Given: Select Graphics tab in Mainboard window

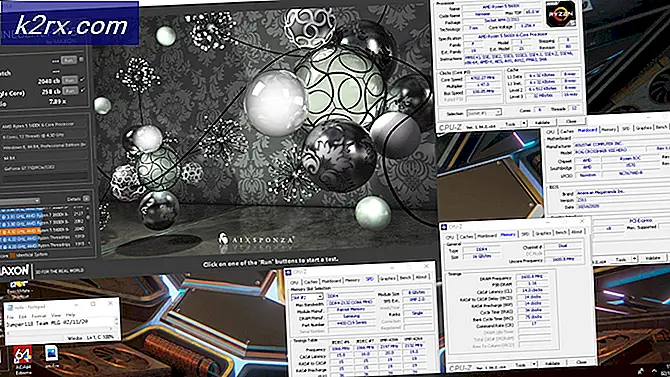Looking at the screenshot, I should pos(644,127).
